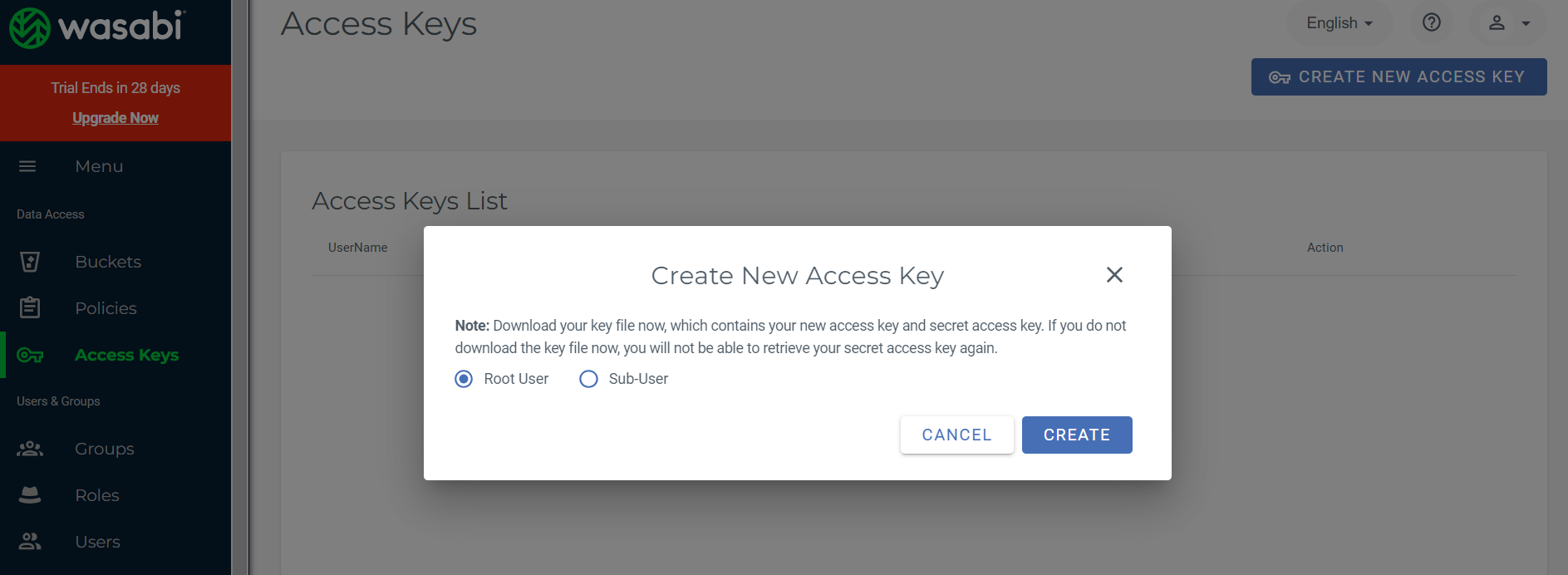Image resolution: width=1568 pixels, height=575 pixels.
Task: Click the Roles hat icon
Action: (30, 495)
